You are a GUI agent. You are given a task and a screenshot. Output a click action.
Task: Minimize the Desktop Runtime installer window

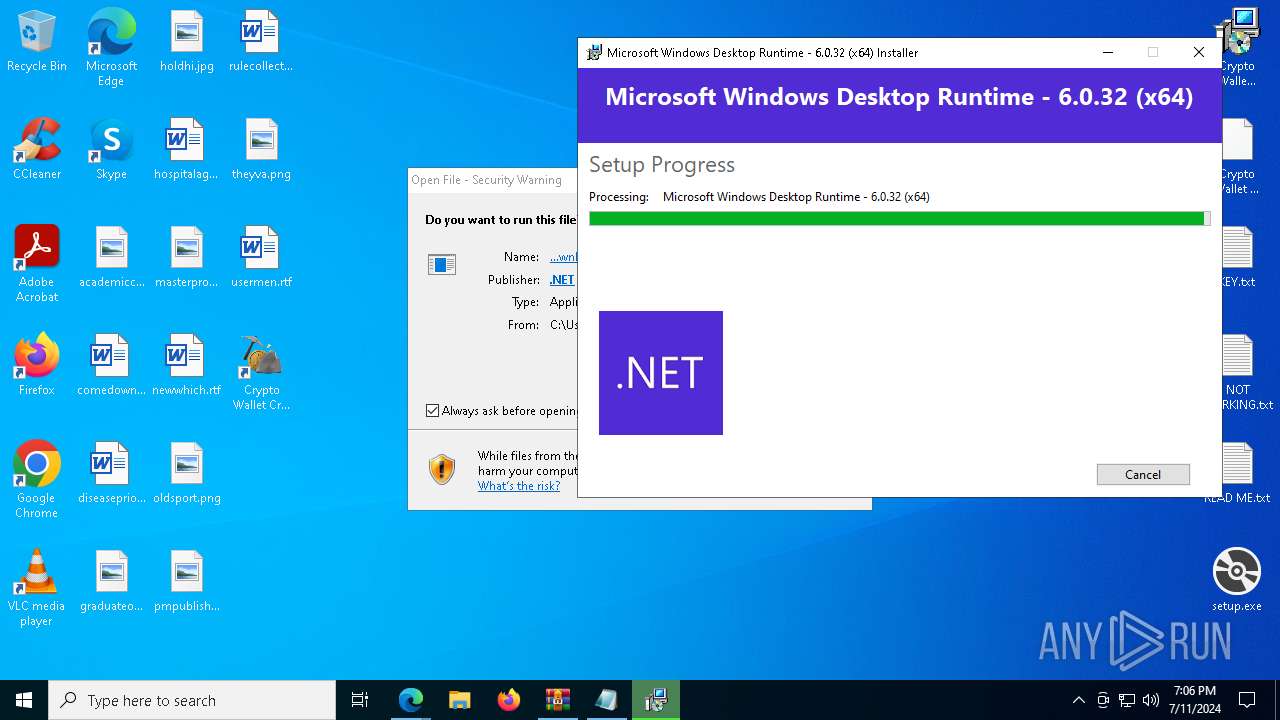[x=1108, y=53]
